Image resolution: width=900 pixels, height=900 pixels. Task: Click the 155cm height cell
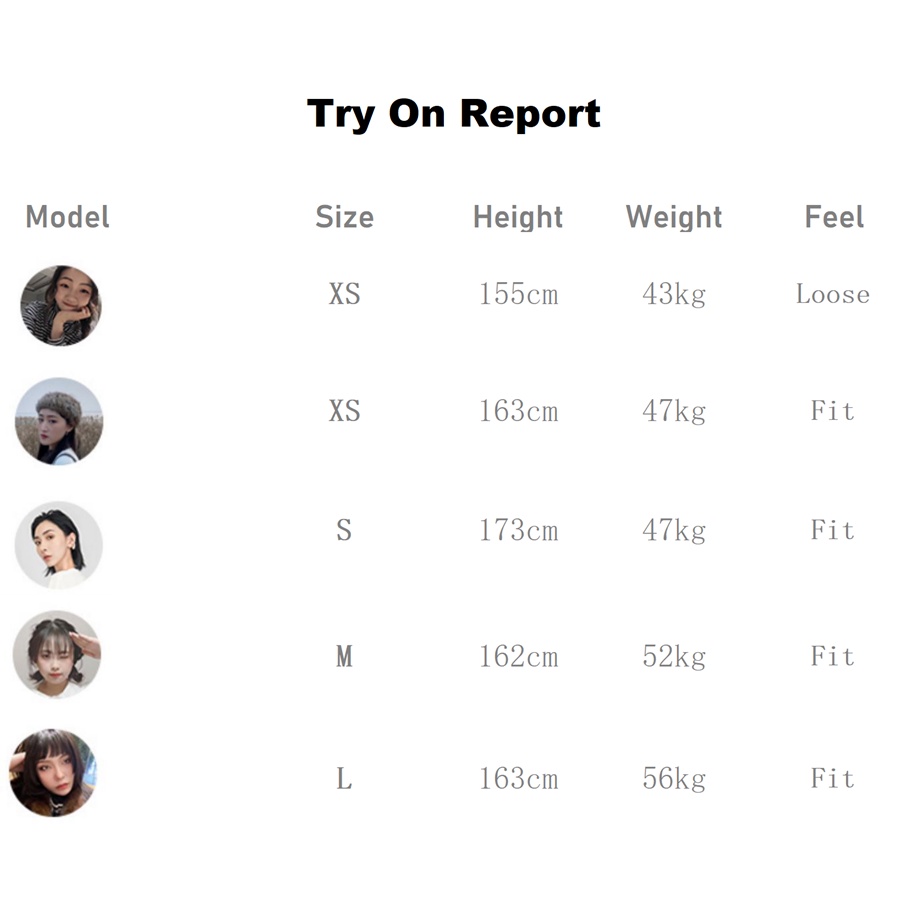(x=518, y=295)
